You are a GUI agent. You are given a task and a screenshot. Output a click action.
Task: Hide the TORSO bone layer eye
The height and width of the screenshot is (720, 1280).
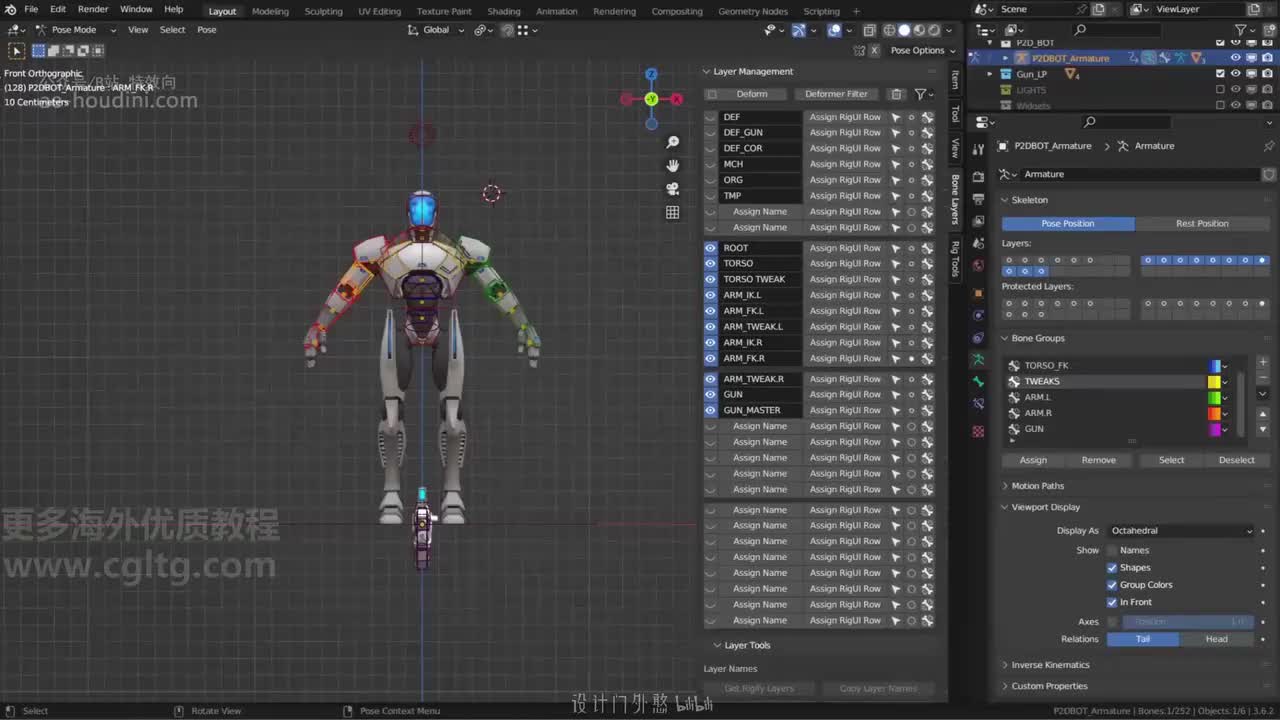point(711,264)
